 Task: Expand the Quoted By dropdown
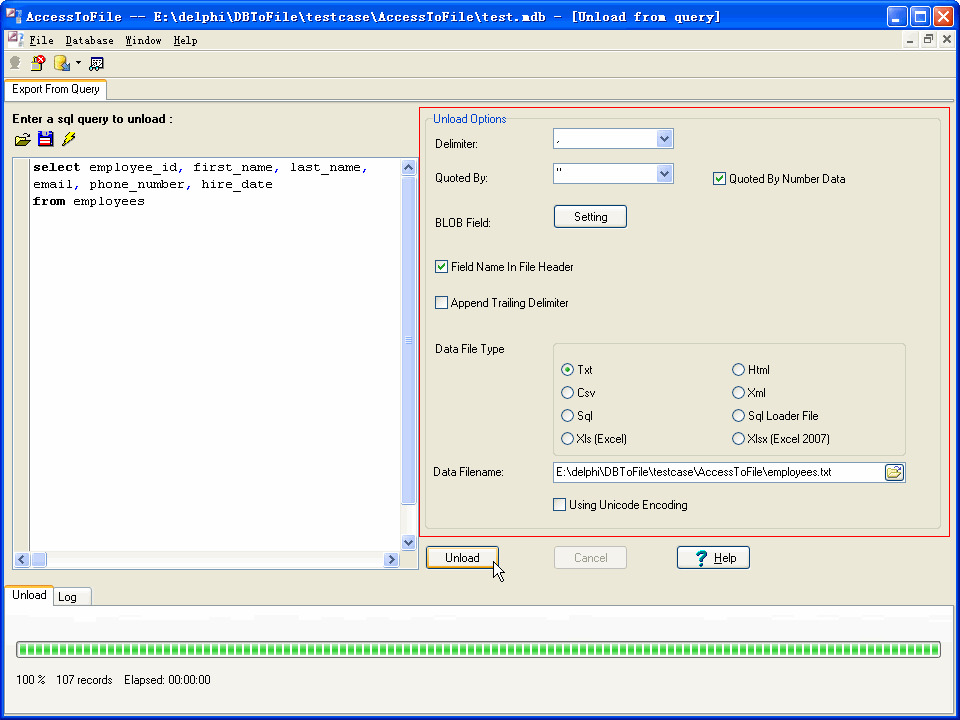click(x=664, y=174)
